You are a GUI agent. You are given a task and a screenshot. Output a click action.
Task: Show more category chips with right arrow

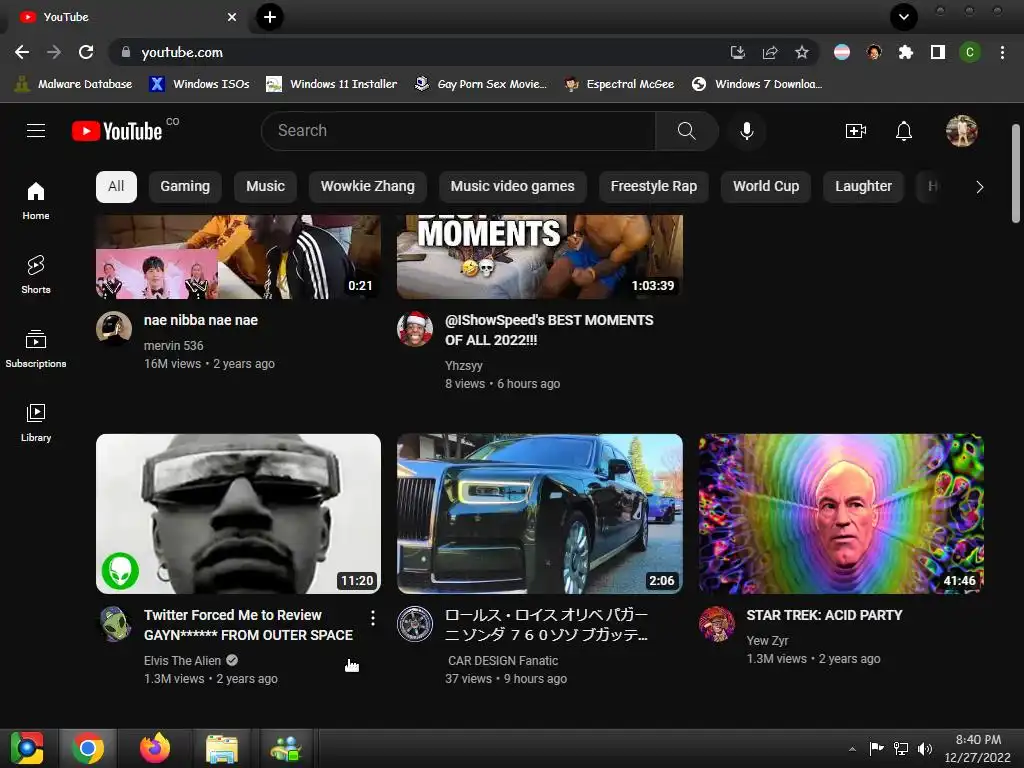(979, 187)
